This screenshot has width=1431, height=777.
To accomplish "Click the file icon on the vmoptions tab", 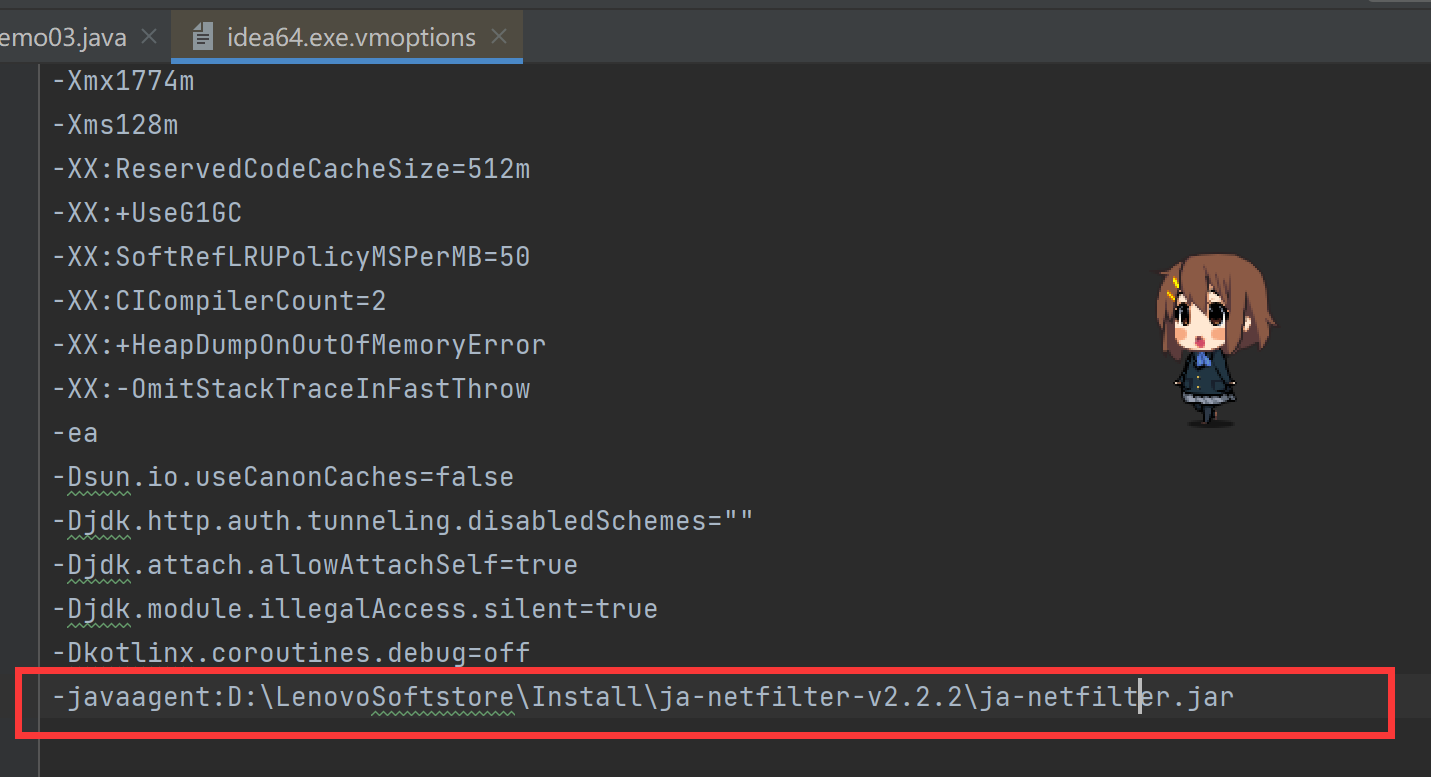I will (x=203, y=38).
